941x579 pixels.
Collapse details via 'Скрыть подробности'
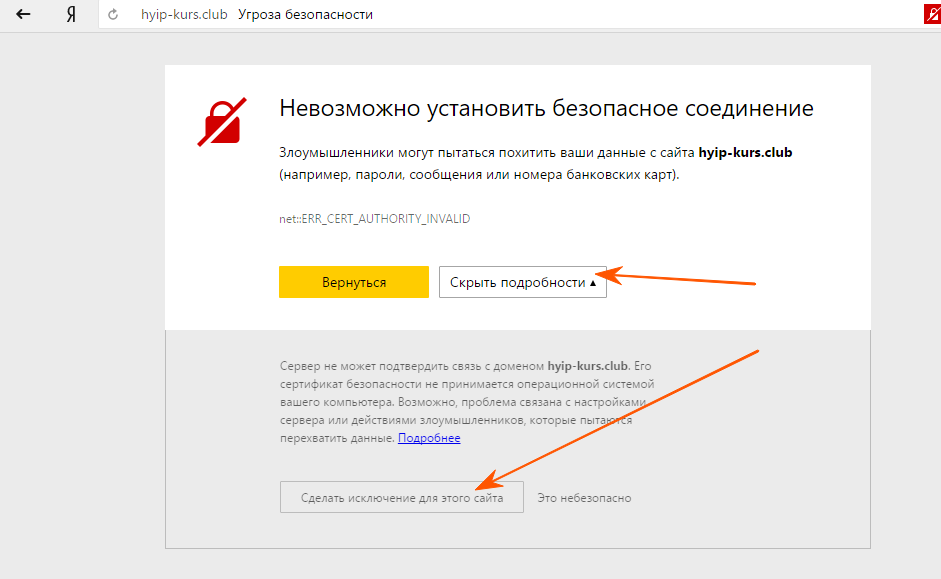517,282
